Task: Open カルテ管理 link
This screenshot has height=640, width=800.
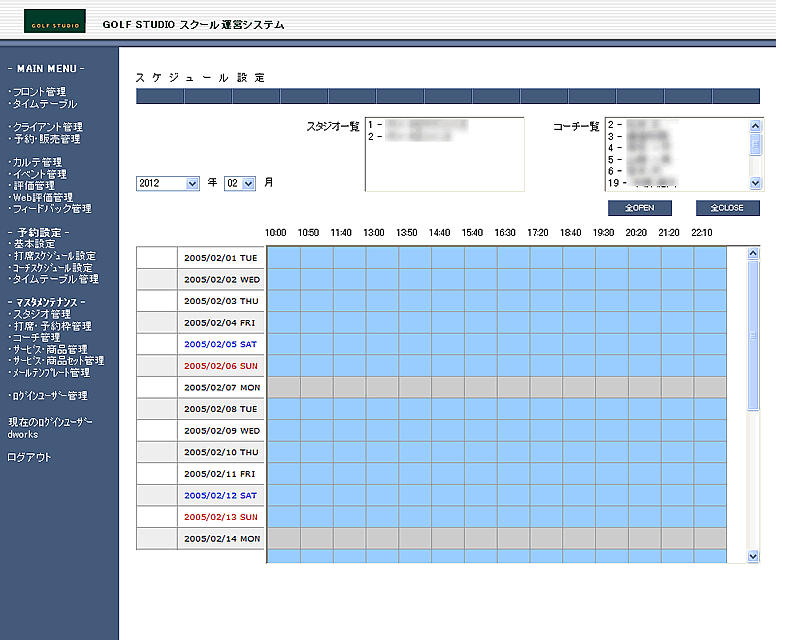Action: tap(37, 162)
